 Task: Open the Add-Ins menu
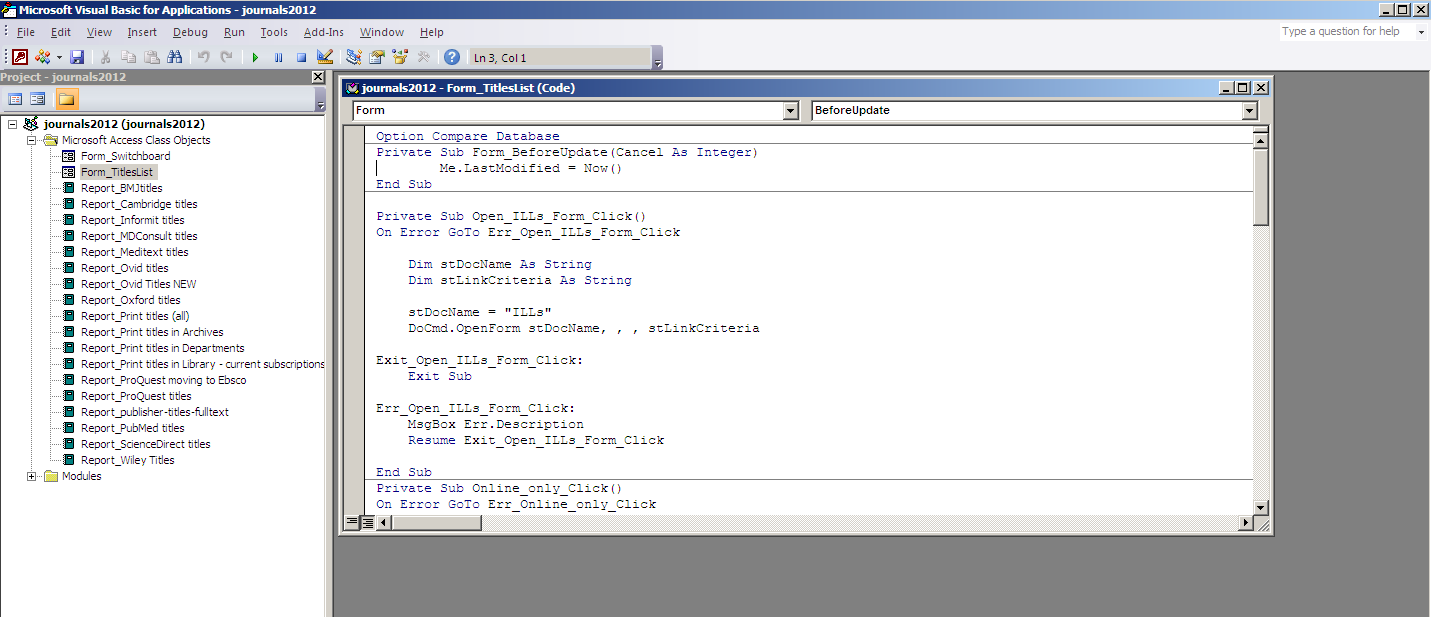coord(324,32)
